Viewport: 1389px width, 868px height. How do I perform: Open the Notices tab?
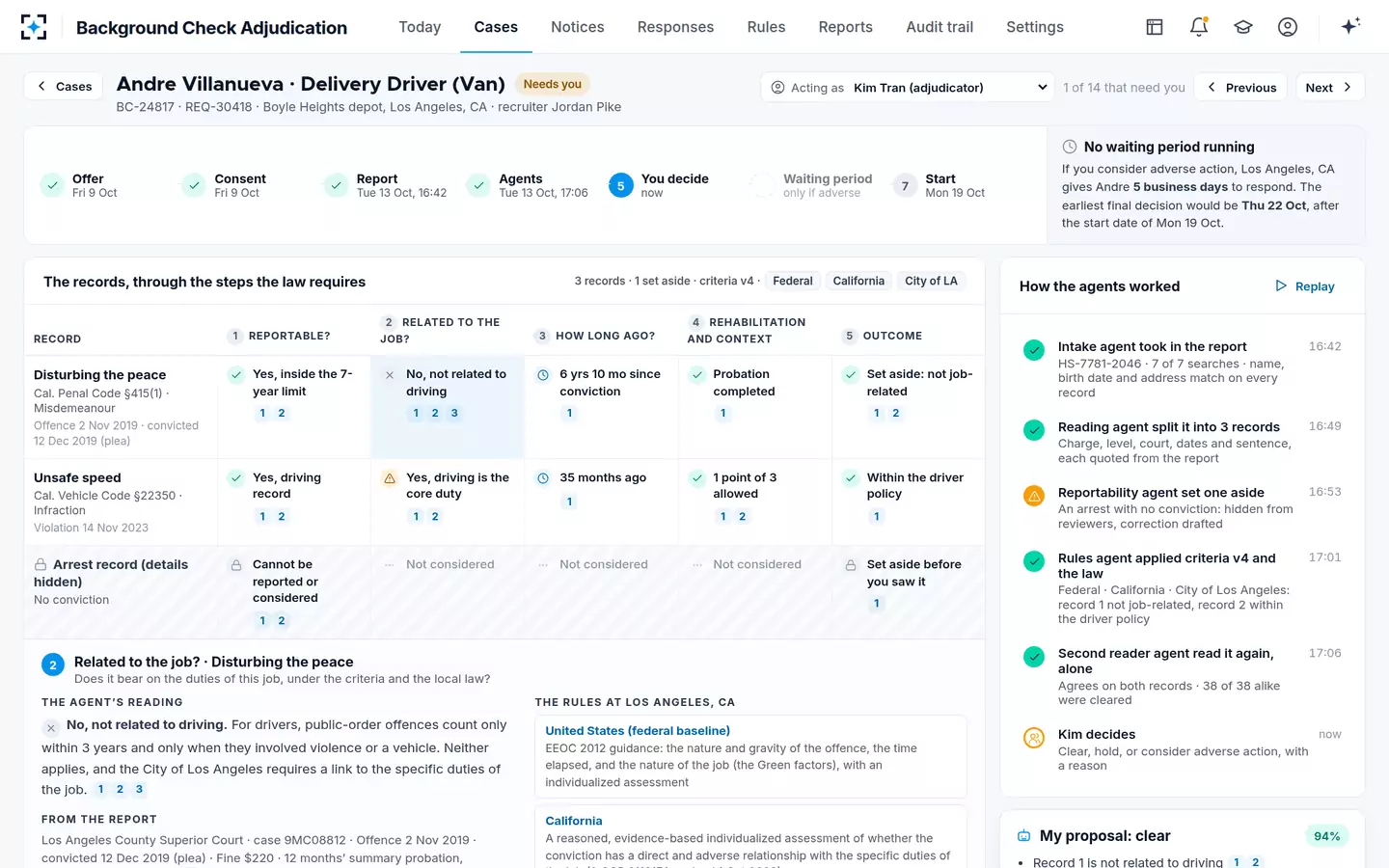578,27
